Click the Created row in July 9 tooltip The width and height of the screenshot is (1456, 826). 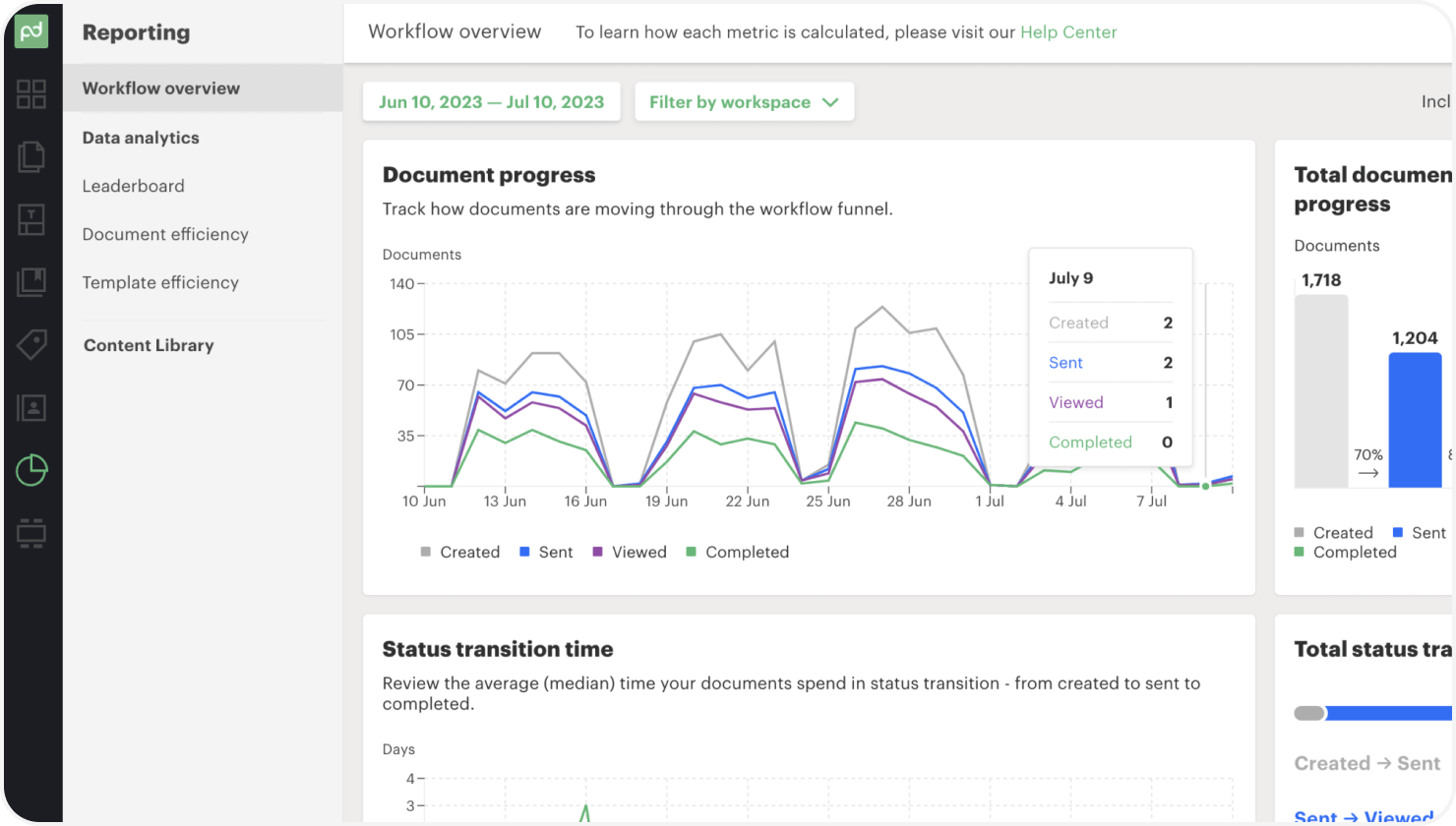coord(1111,323)
